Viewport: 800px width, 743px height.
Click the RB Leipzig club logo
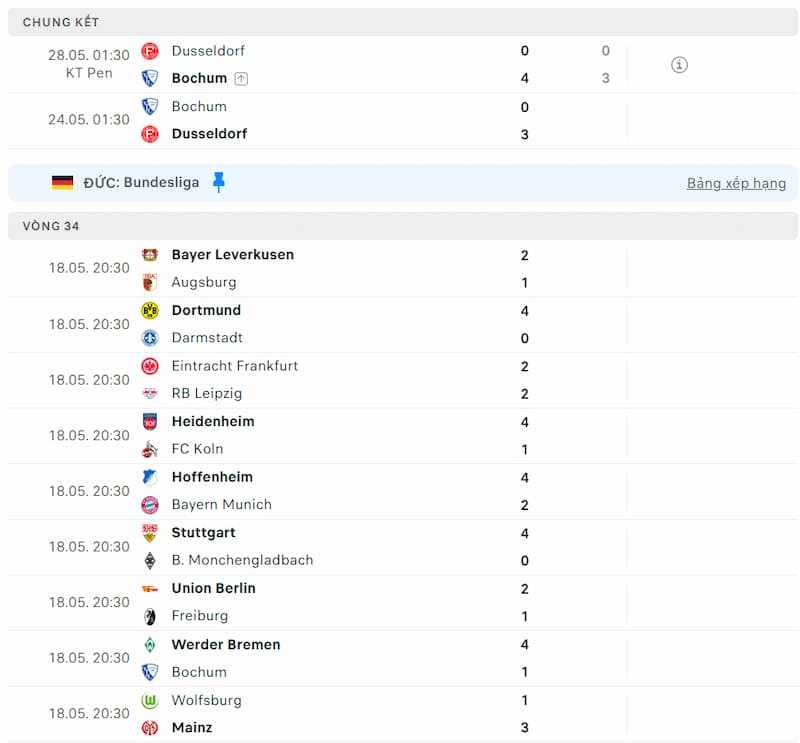pos(150,394)
